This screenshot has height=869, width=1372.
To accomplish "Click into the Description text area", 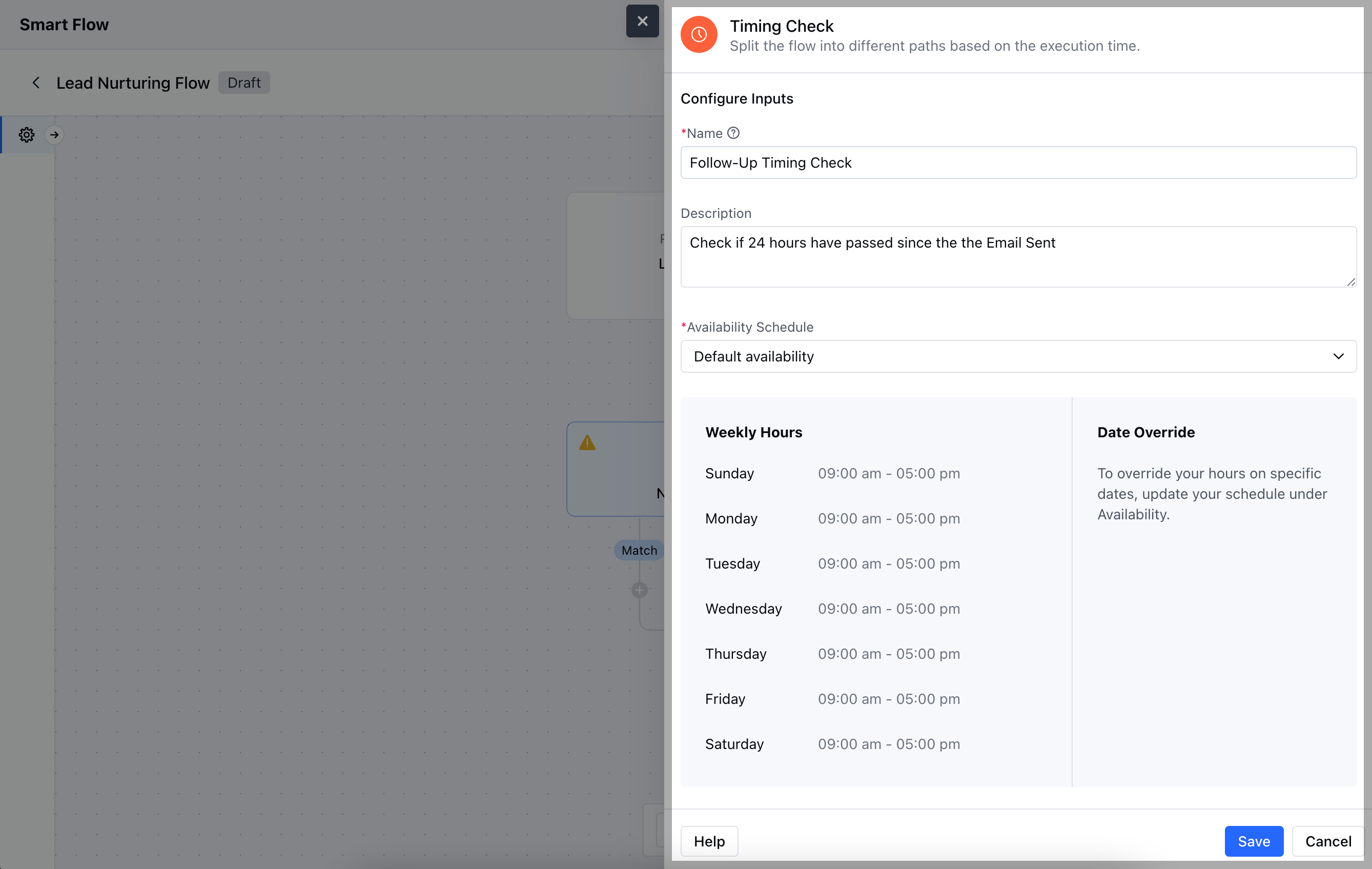I will (1018, 256).
